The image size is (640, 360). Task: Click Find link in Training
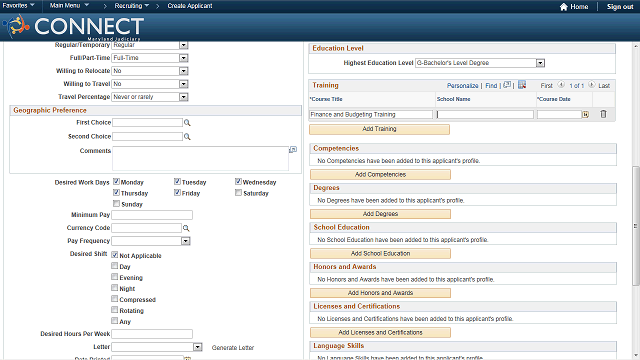(x=491, y=86)
